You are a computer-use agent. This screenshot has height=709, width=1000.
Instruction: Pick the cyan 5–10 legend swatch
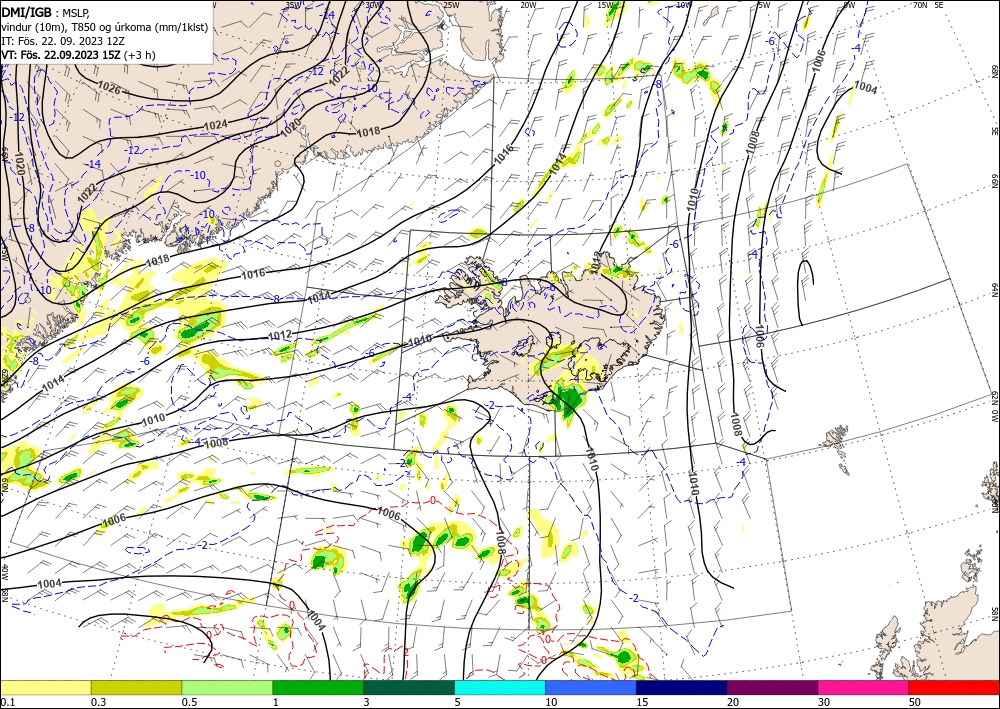tap(500, 687)
